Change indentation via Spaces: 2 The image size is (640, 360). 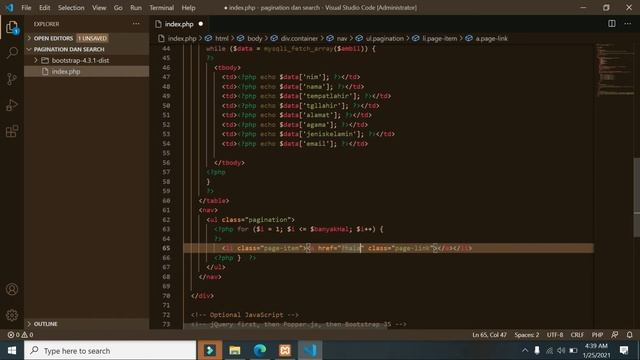coord(527,335)
